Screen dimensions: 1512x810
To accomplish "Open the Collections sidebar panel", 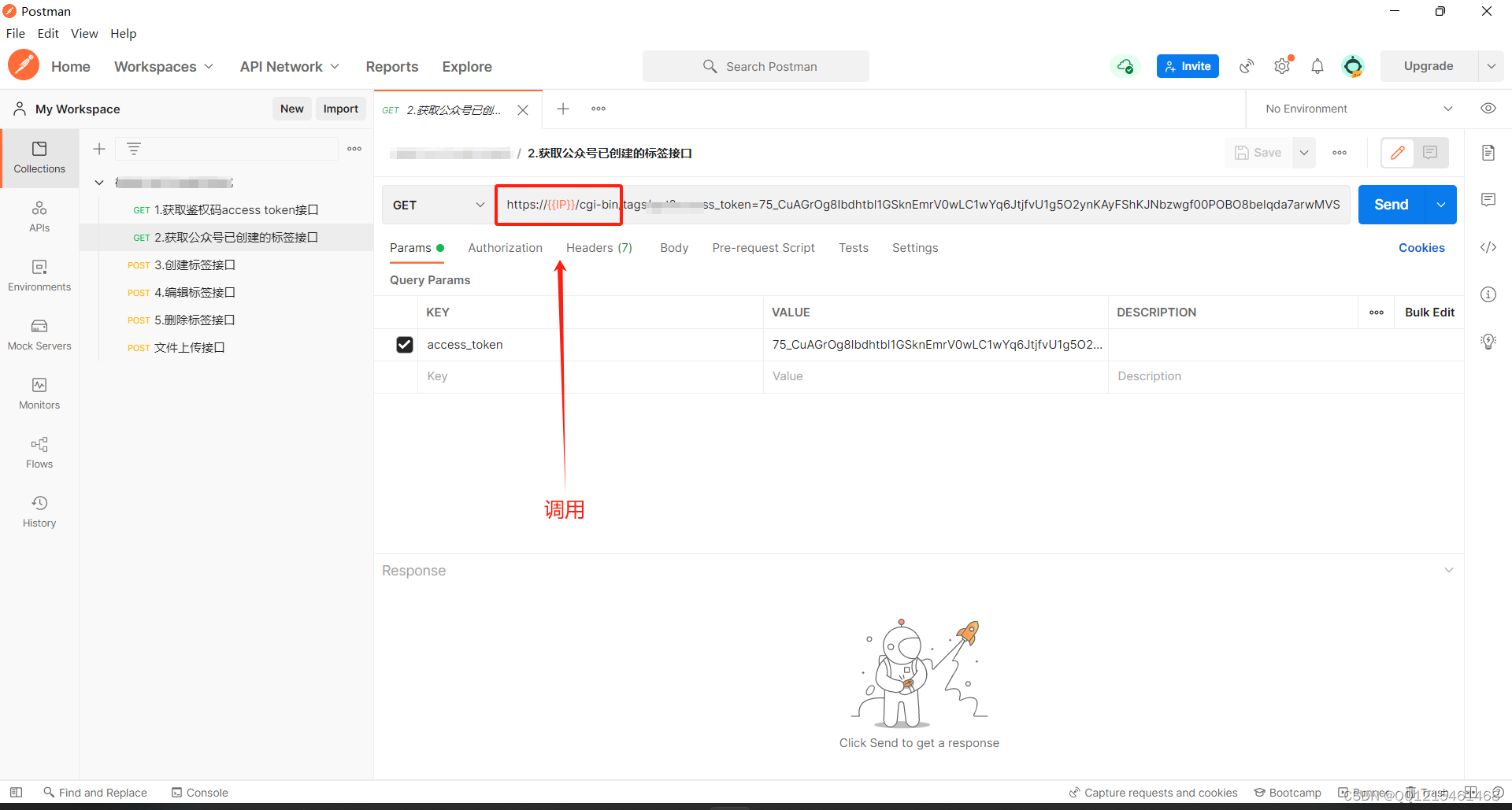I will click(39, 158).
